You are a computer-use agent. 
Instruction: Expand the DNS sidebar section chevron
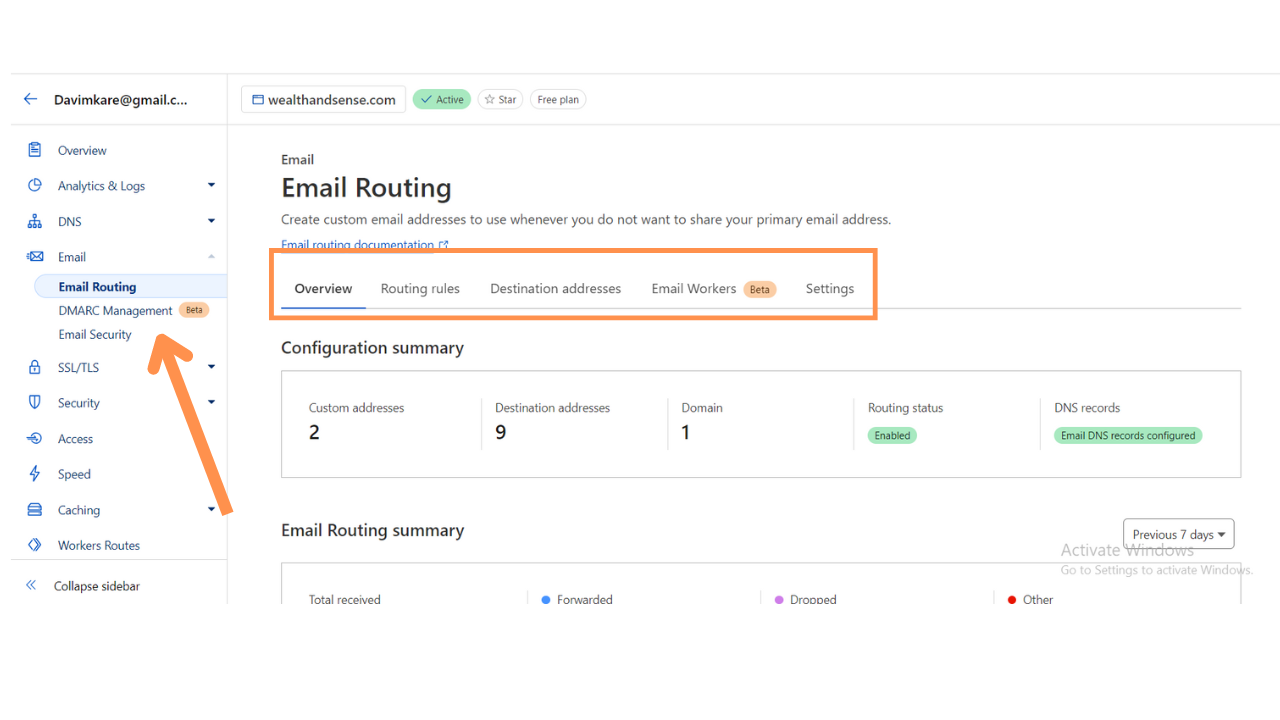(211, 221)
